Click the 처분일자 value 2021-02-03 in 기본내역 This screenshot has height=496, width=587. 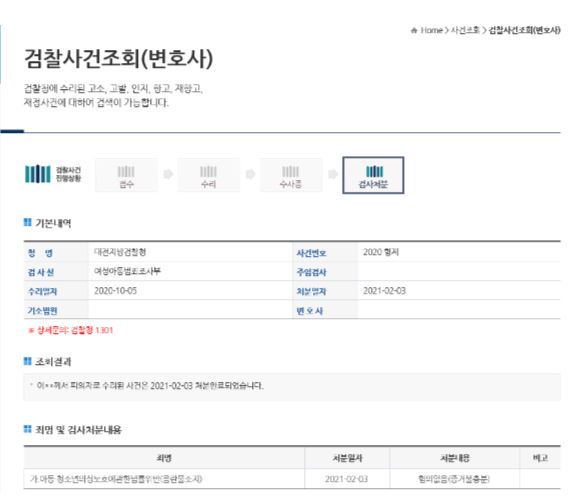coord(384,290)
